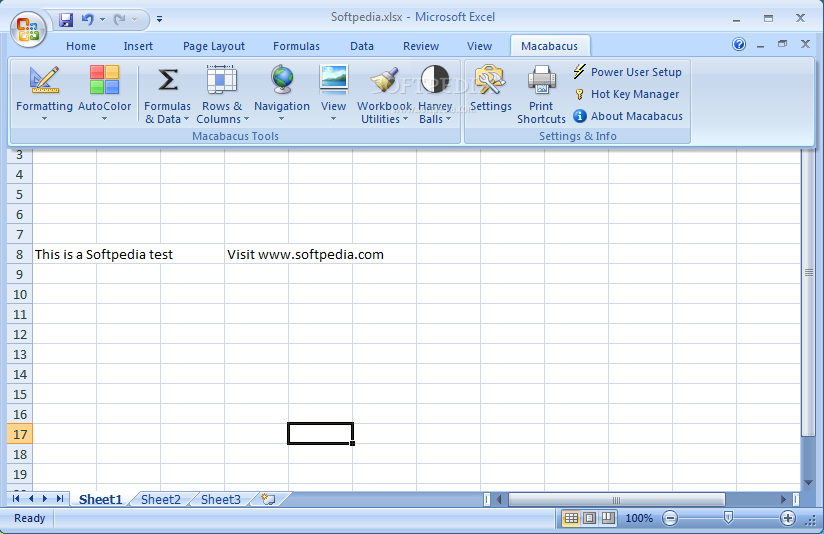Open the AutoColor squares tool
824x534 pixels.
tap(104, 80)
